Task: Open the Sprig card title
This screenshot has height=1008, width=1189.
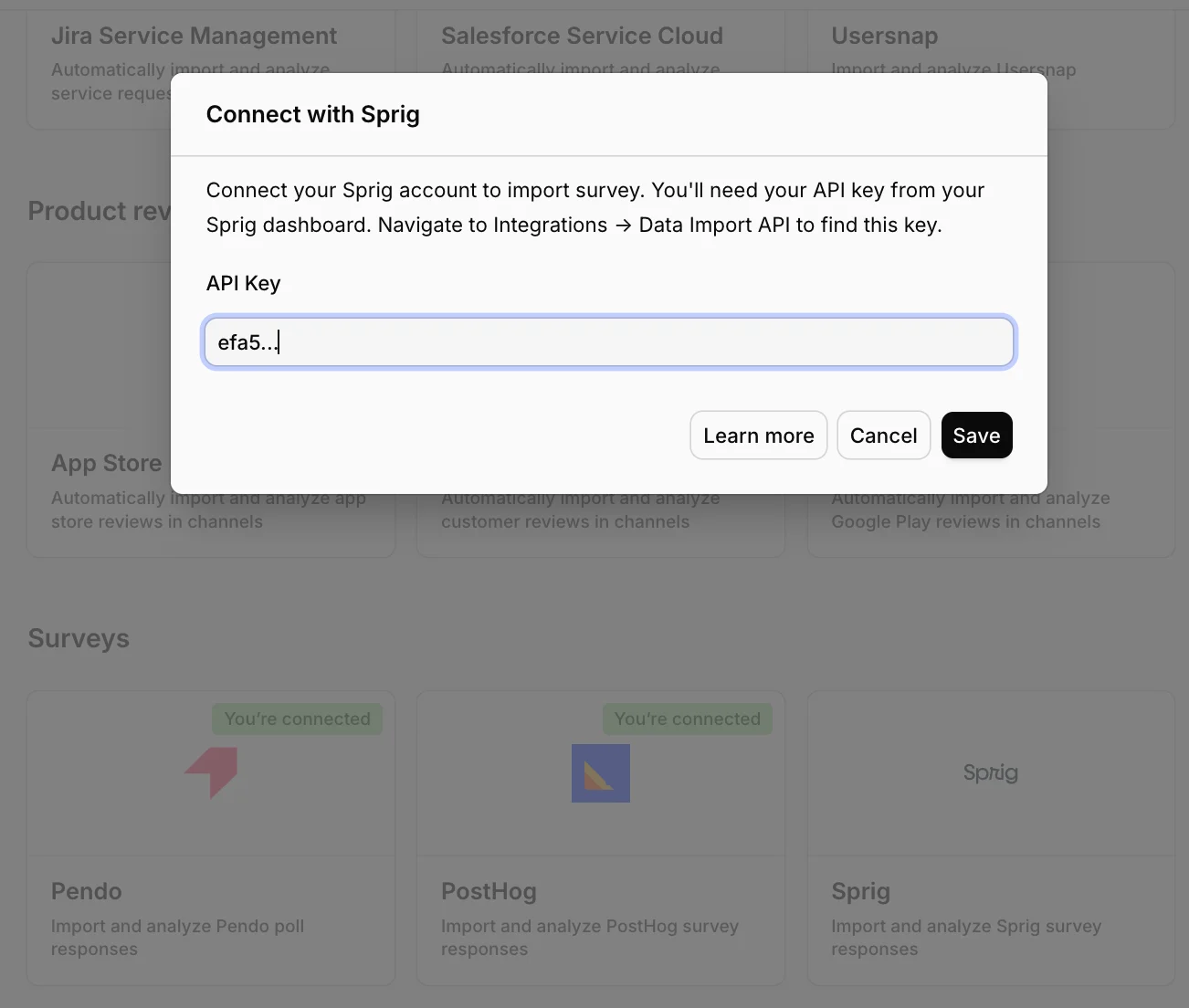Action: point(860,891)
